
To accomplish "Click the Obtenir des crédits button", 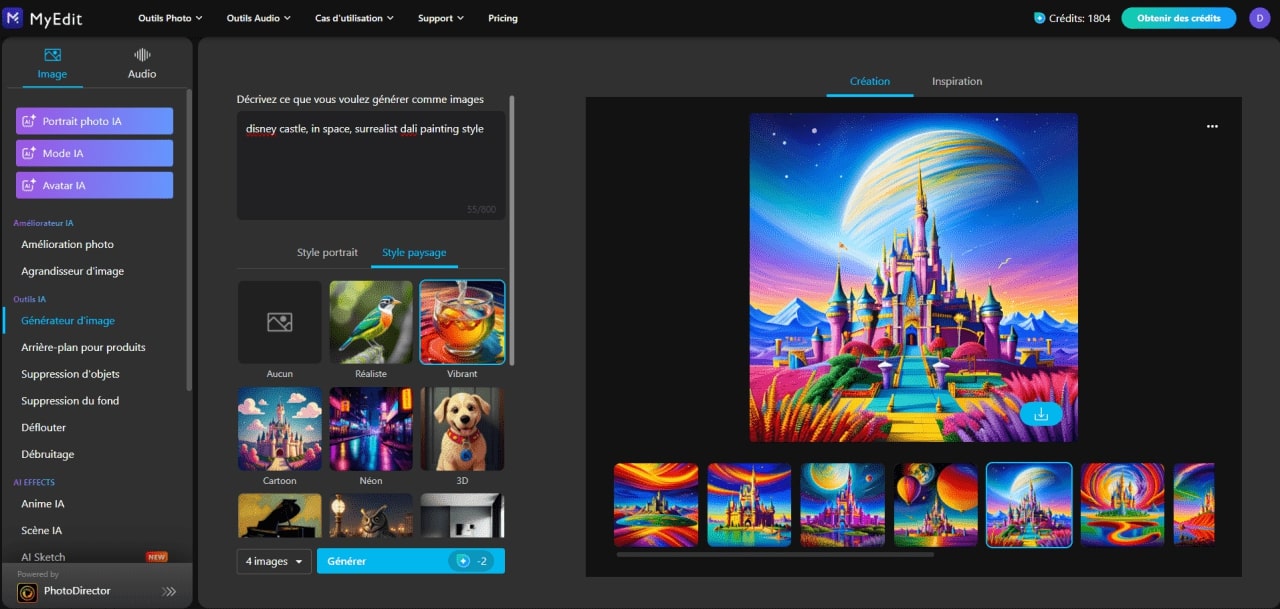I will coord(1178,17).
